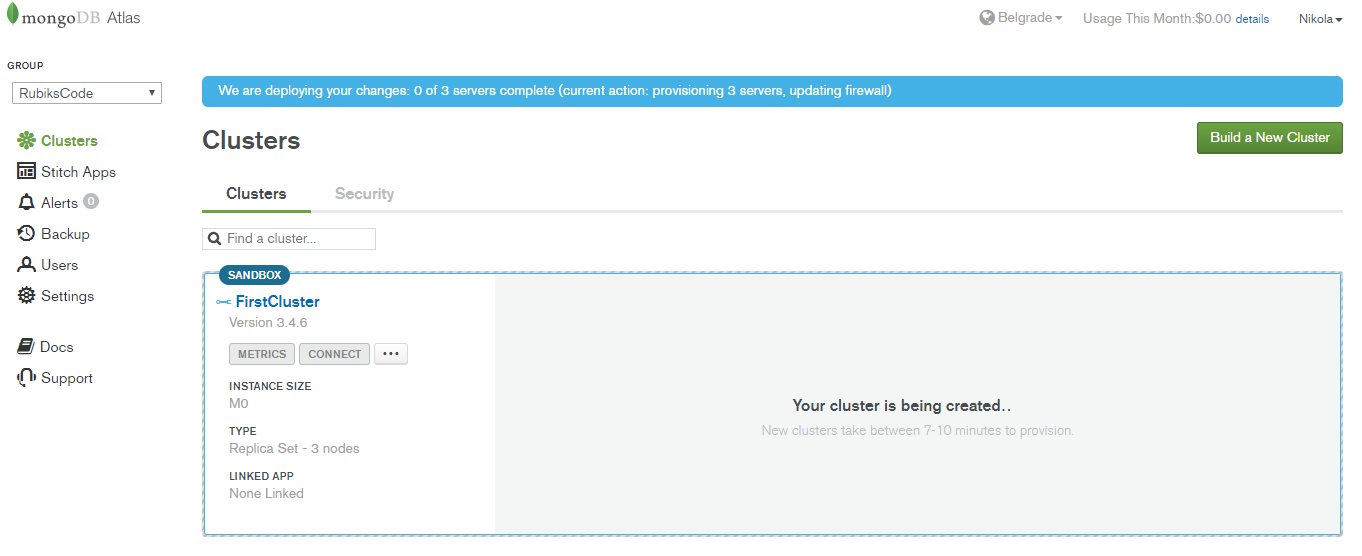The image size is (1362, 556).
Task: Click the 'LINKED APP' label
Action: [261, 476]
